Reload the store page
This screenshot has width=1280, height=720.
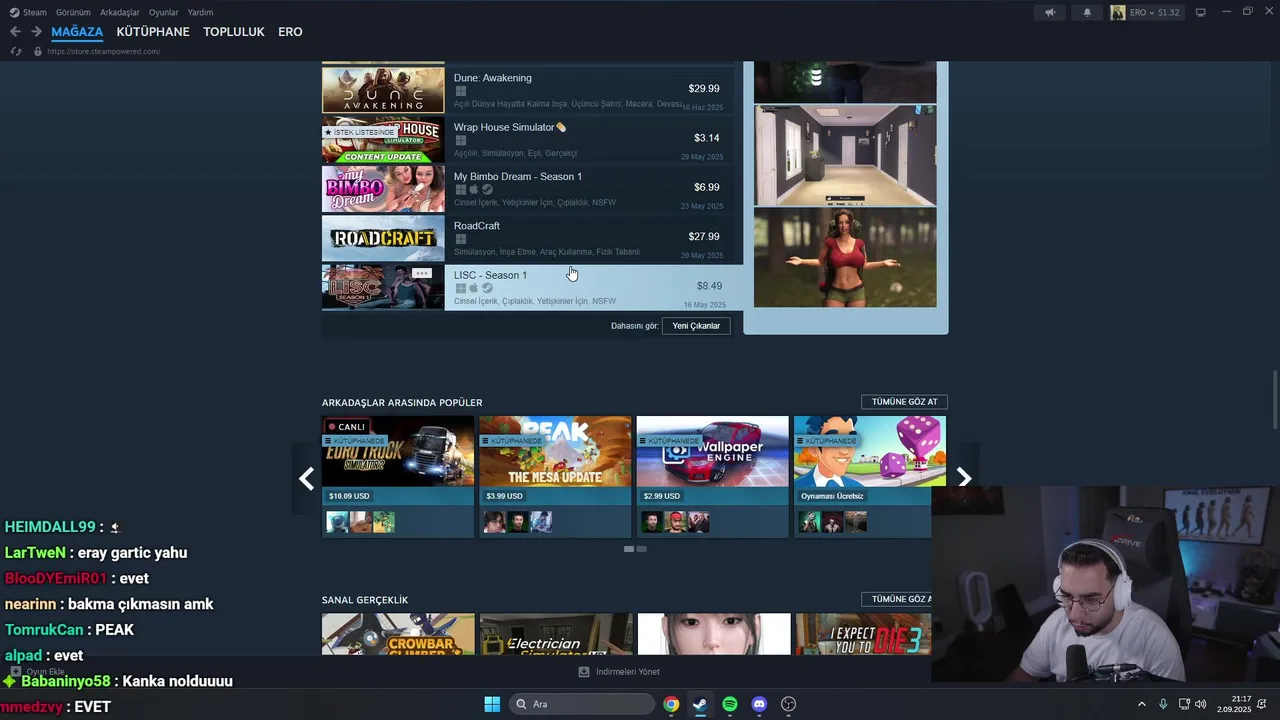click(x=15, y=51)
